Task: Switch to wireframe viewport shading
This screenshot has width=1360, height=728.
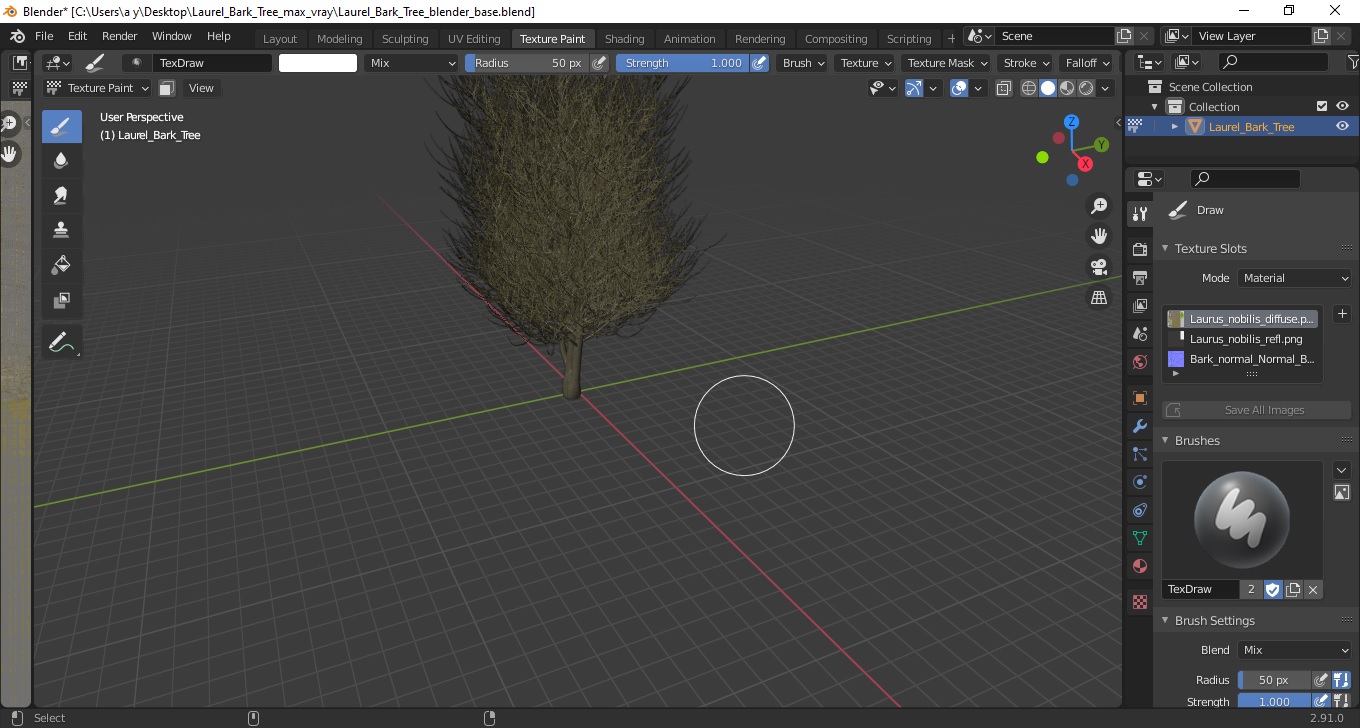Action: click(x=1029, y=88)
